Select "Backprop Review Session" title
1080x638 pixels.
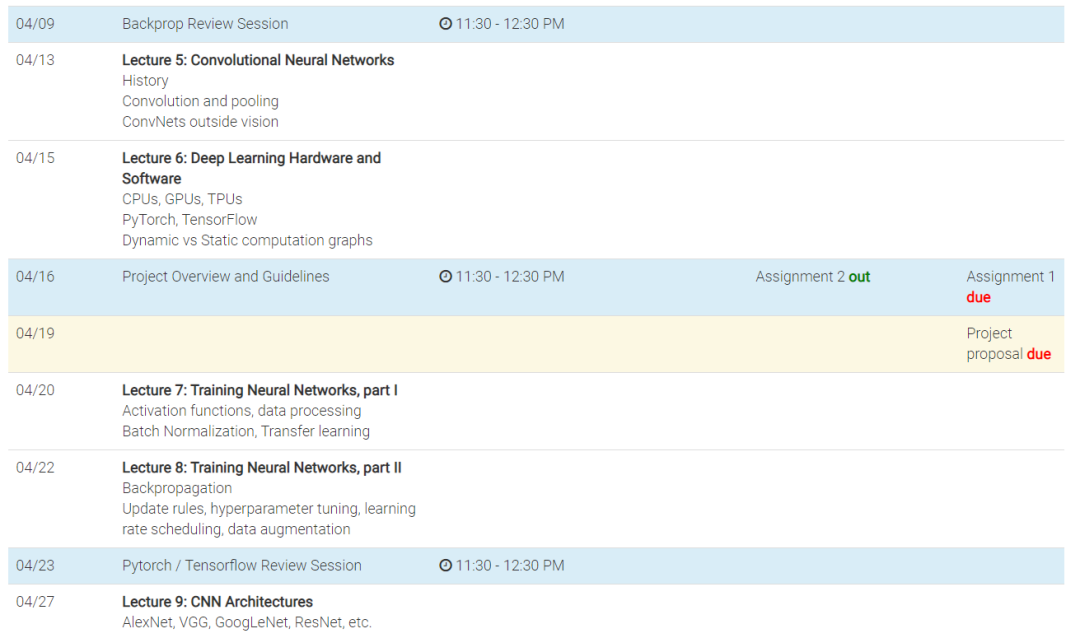pos(205,24)
